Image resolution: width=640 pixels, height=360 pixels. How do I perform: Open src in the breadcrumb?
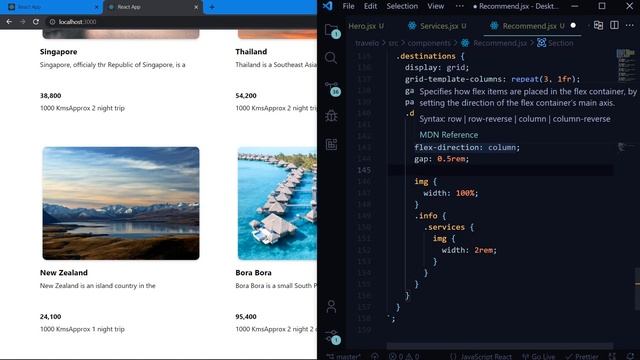[x=393, y=43]
